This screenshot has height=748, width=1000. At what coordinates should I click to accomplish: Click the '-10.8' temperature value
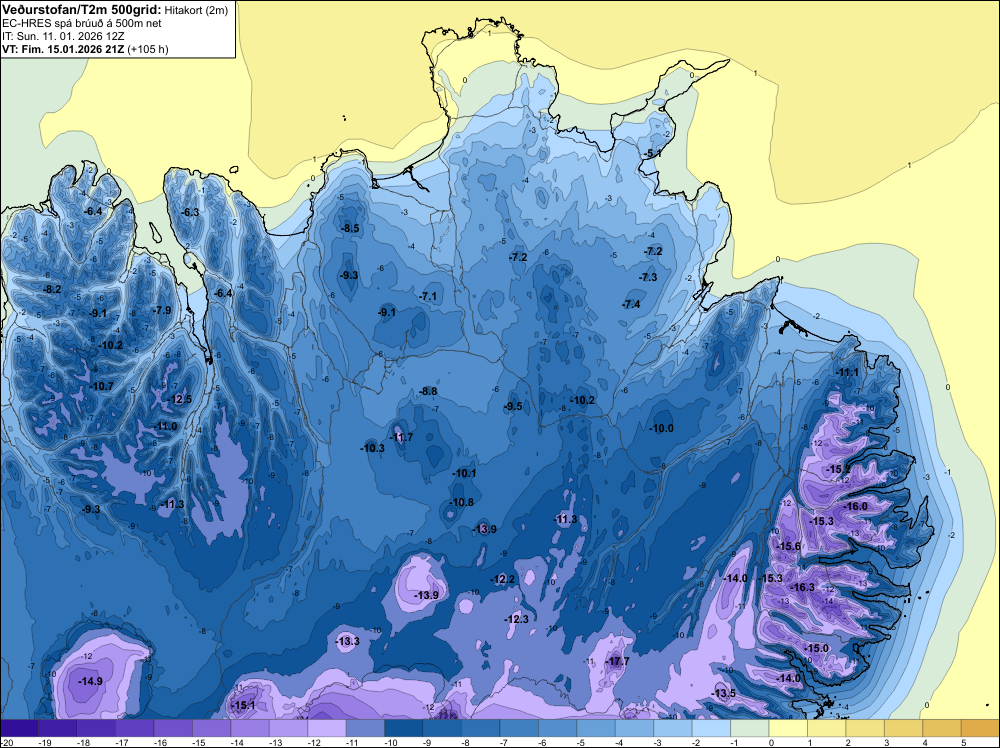(x=462, y=502)
